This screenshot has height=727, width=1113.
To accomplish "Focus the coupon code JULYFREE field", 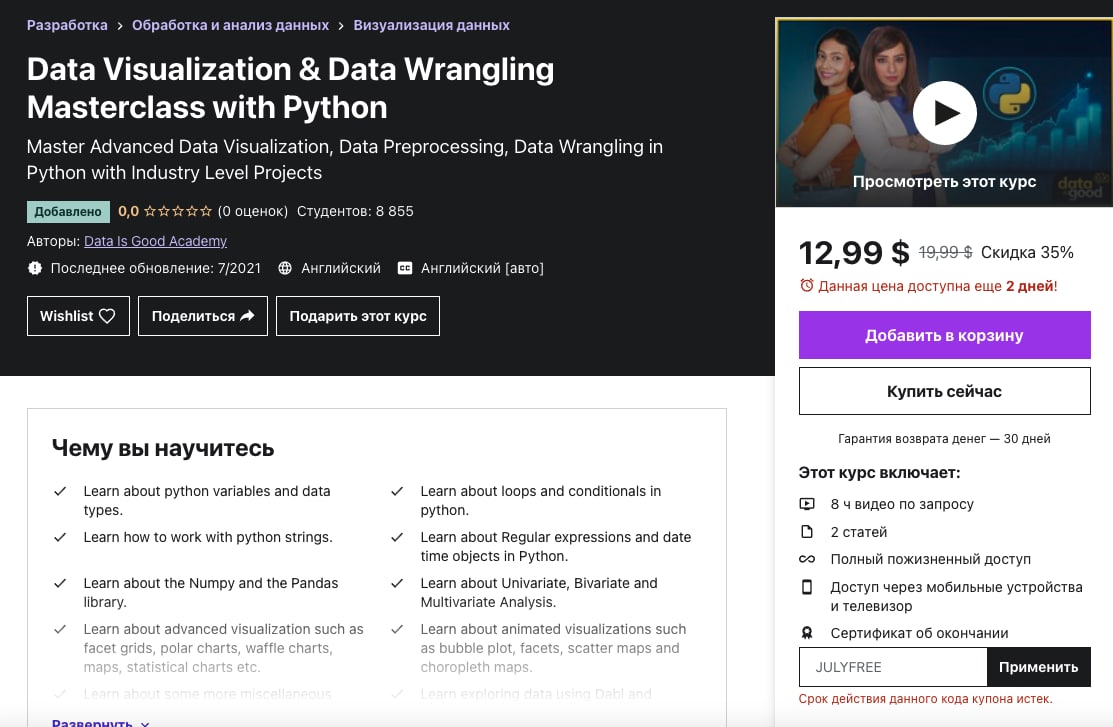I will pos(893,667).
